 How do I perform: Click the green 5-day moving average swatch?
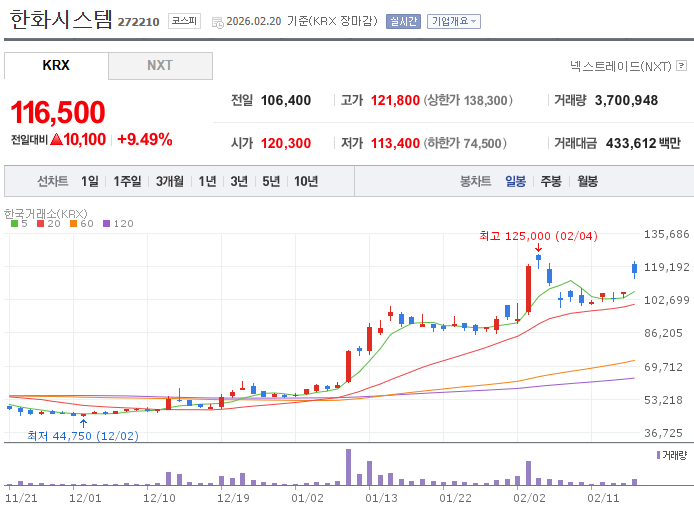(x=14, y=224)
